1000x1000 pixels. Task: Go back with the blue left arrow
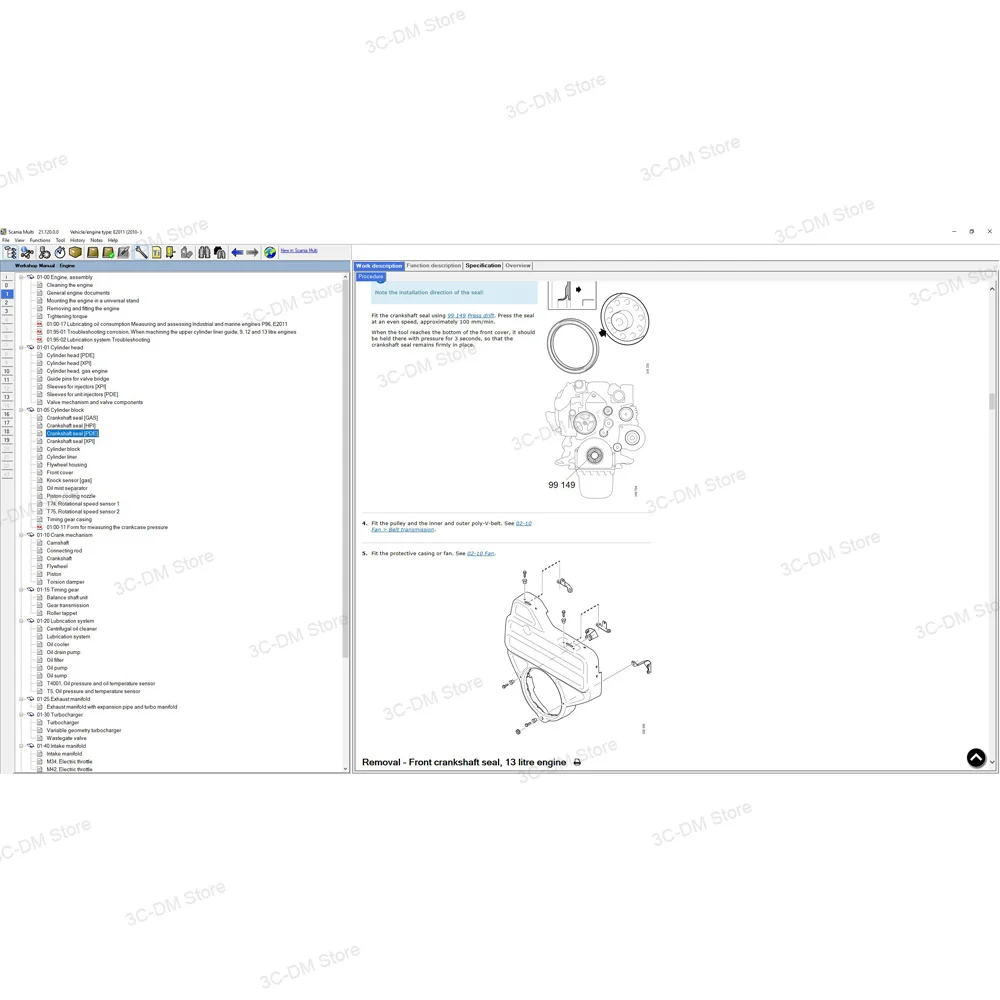coord(237,253)
